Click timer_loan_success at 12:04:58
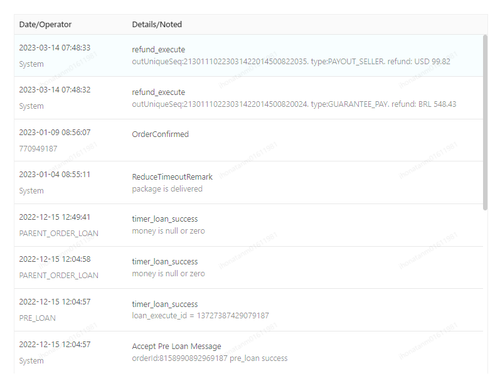 [165, 262]
